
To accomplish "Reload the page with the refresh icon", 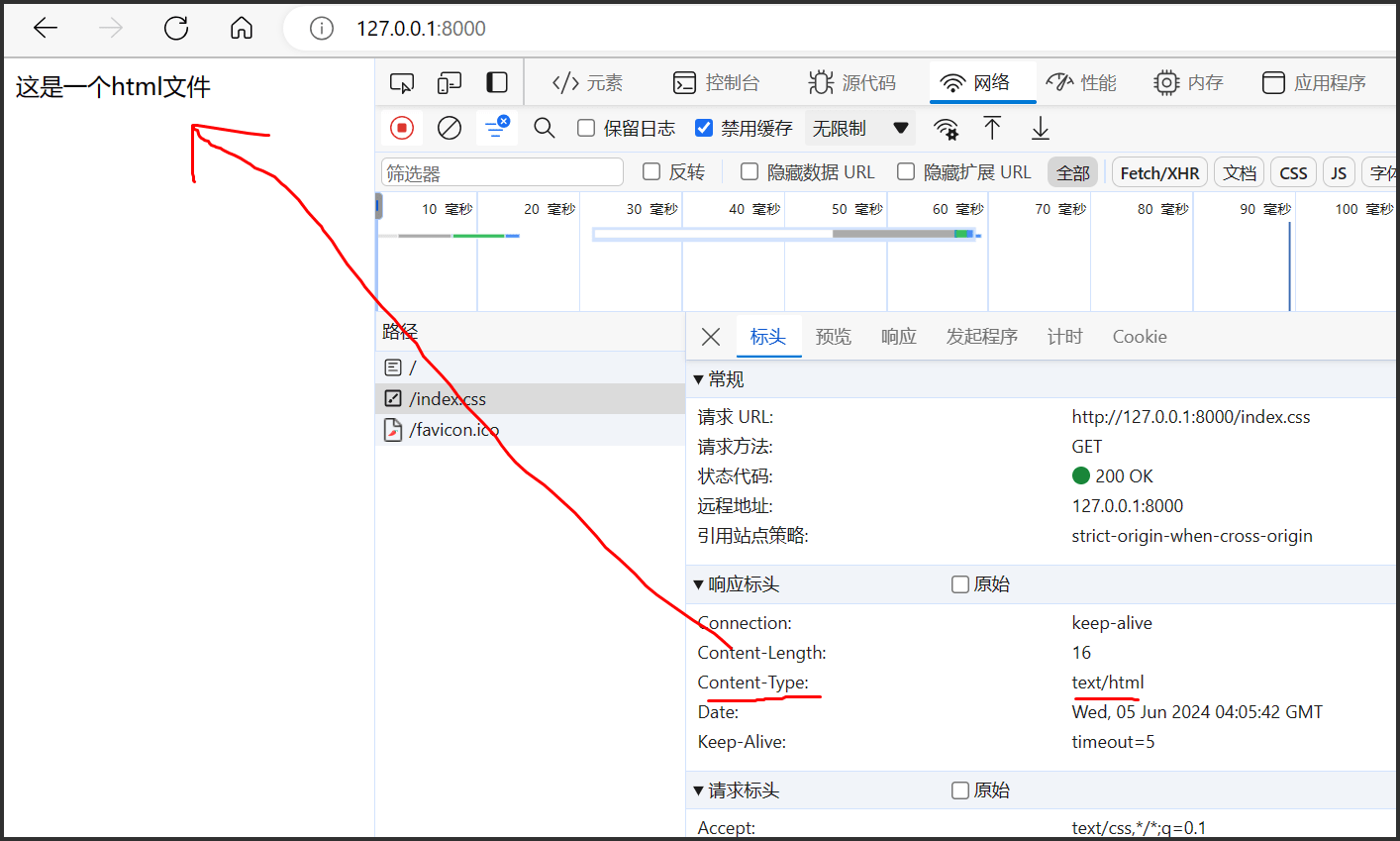I will tap(176, 28).
